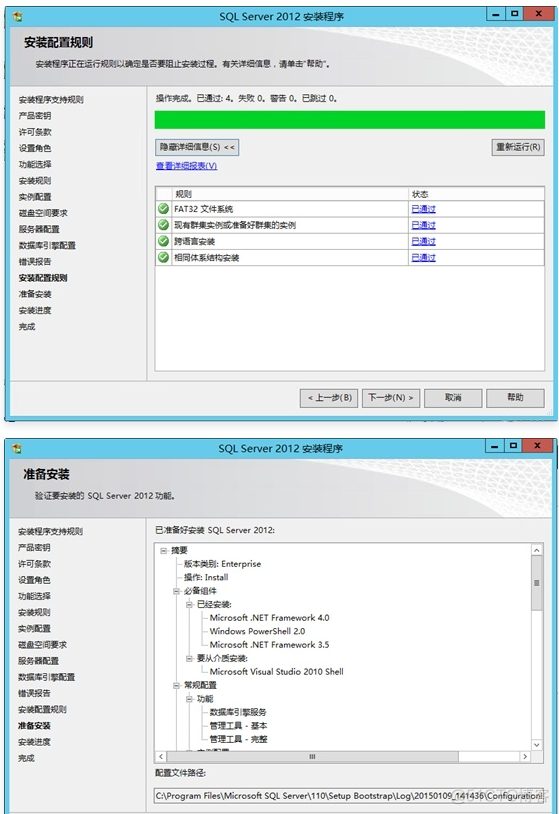The width and height of the screenshot is (559, 814).
Task: Click the installer icon in the 安装配置规则 window title bar
Action: 17,17
